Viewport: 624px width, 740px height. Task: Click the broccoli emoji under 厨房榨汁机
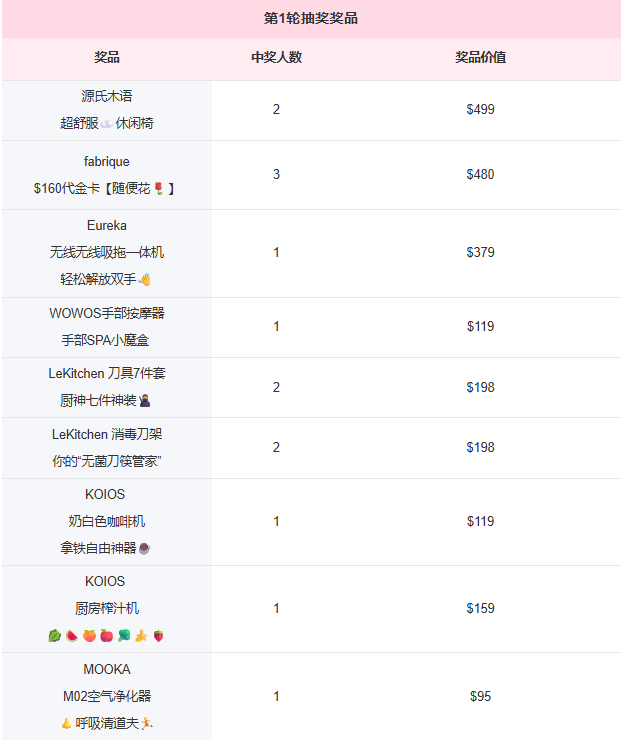124,636
